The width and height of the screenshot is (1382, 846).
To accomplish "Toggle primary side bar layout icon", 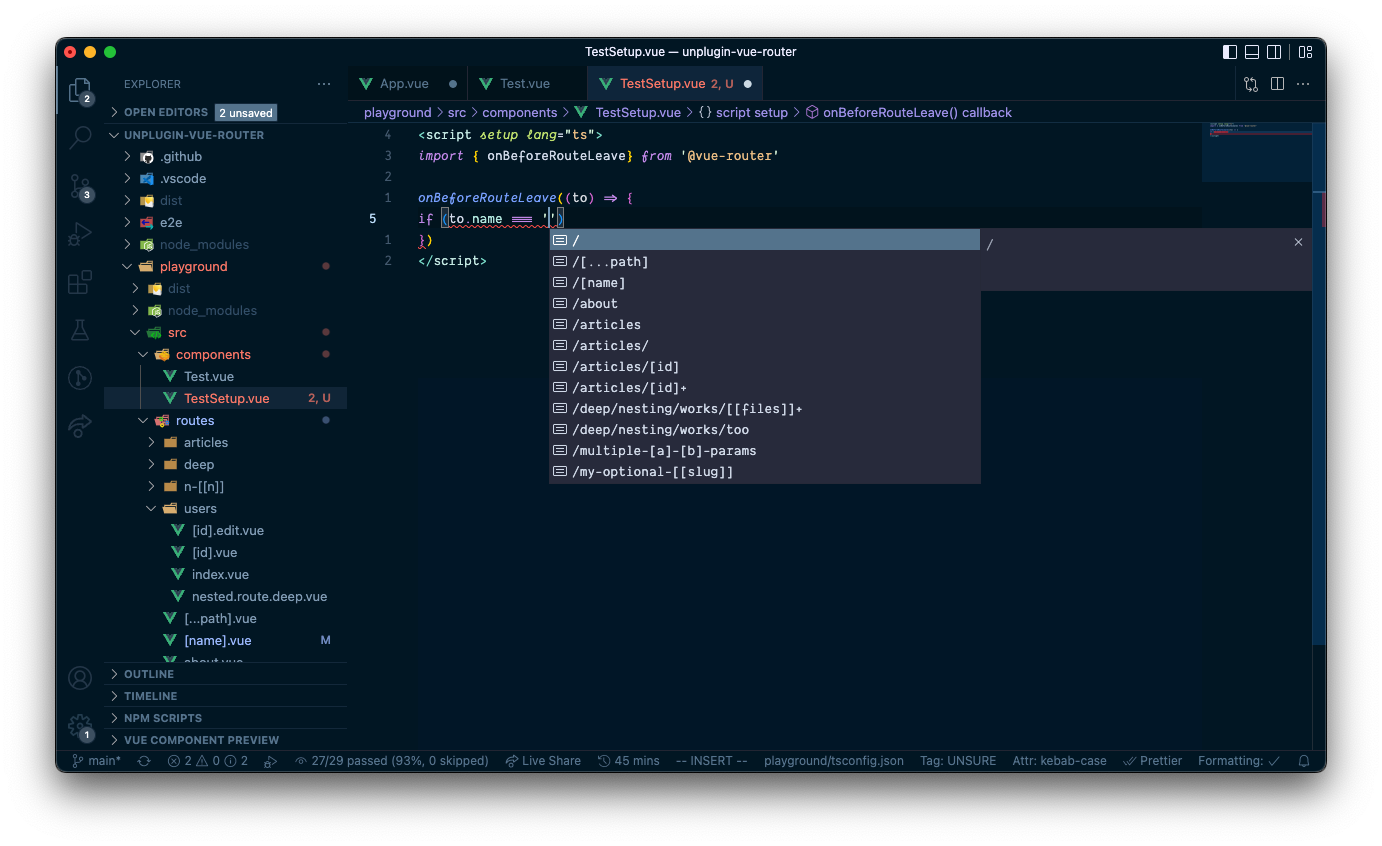I will pos(1230,52).
